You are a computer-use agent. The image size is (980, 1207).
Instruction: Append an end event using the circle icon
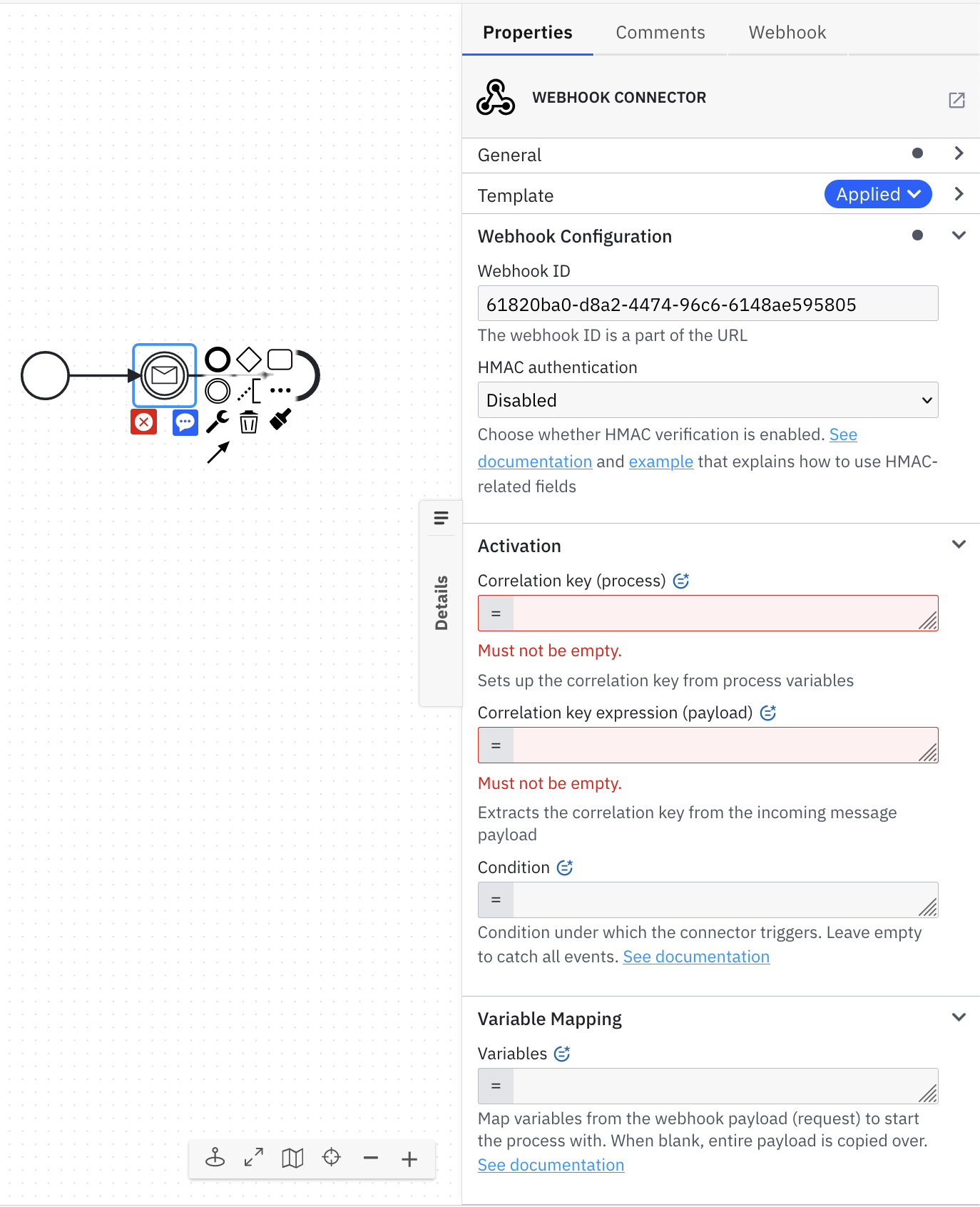click(217, 360)
